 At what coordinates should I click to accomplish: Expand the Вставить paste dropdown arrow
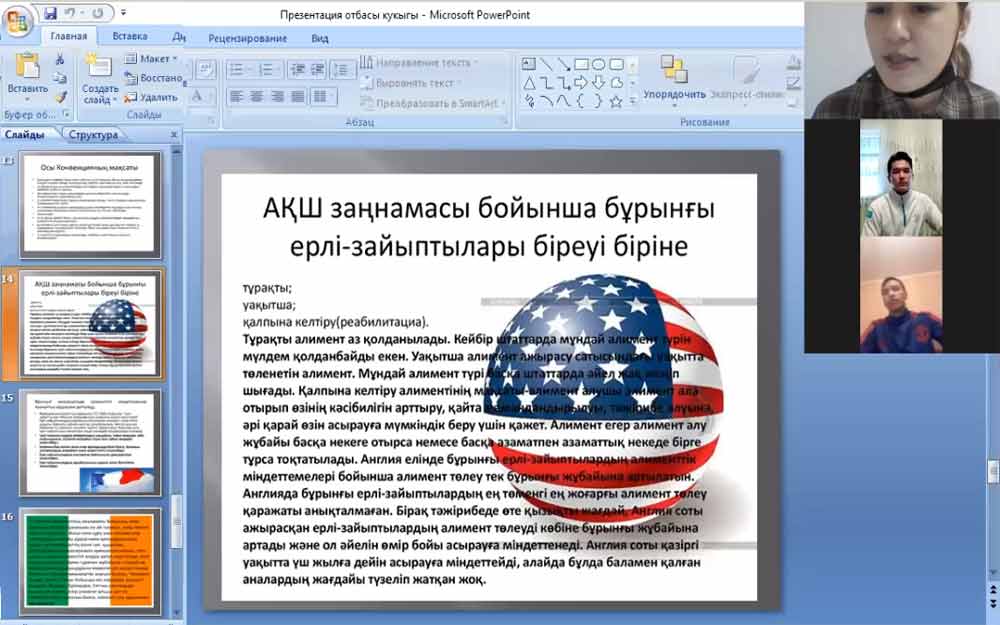pos(27,100)
